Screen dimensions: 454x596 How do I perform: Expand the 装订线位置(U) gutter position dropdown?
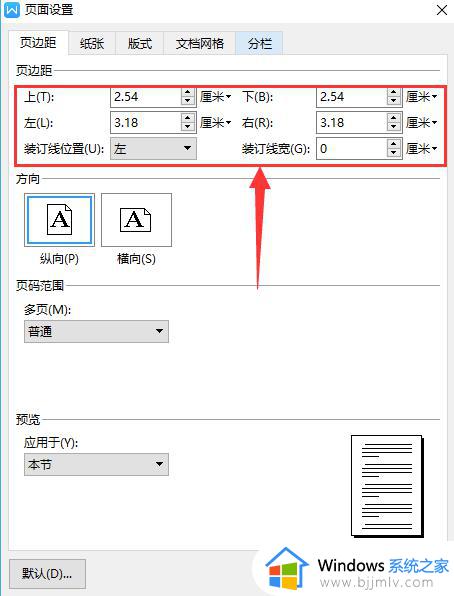pos(153,149)
